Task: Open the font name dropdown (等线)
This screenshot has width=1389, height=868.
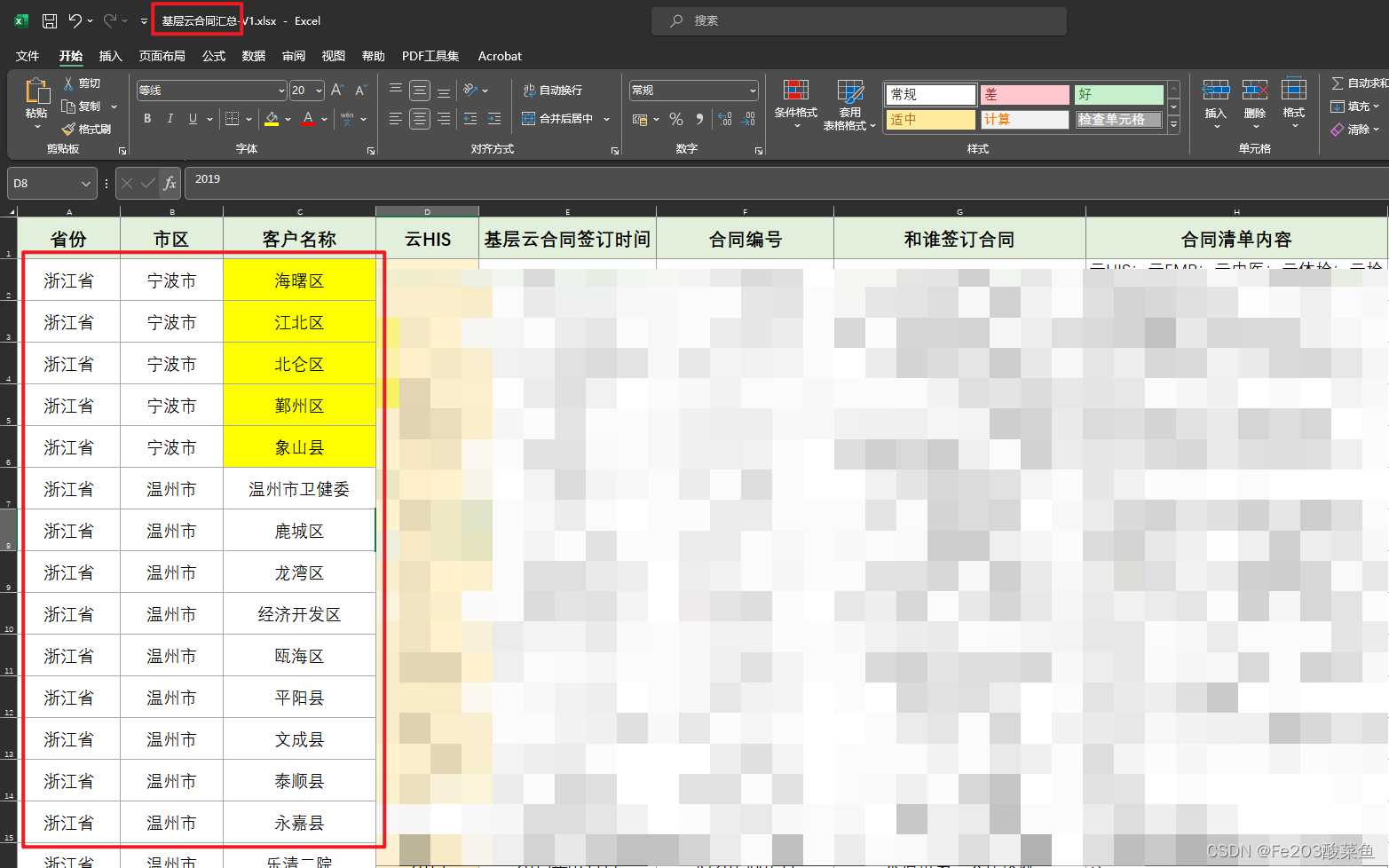Action: pyautogui.click(x=281, y=91)
